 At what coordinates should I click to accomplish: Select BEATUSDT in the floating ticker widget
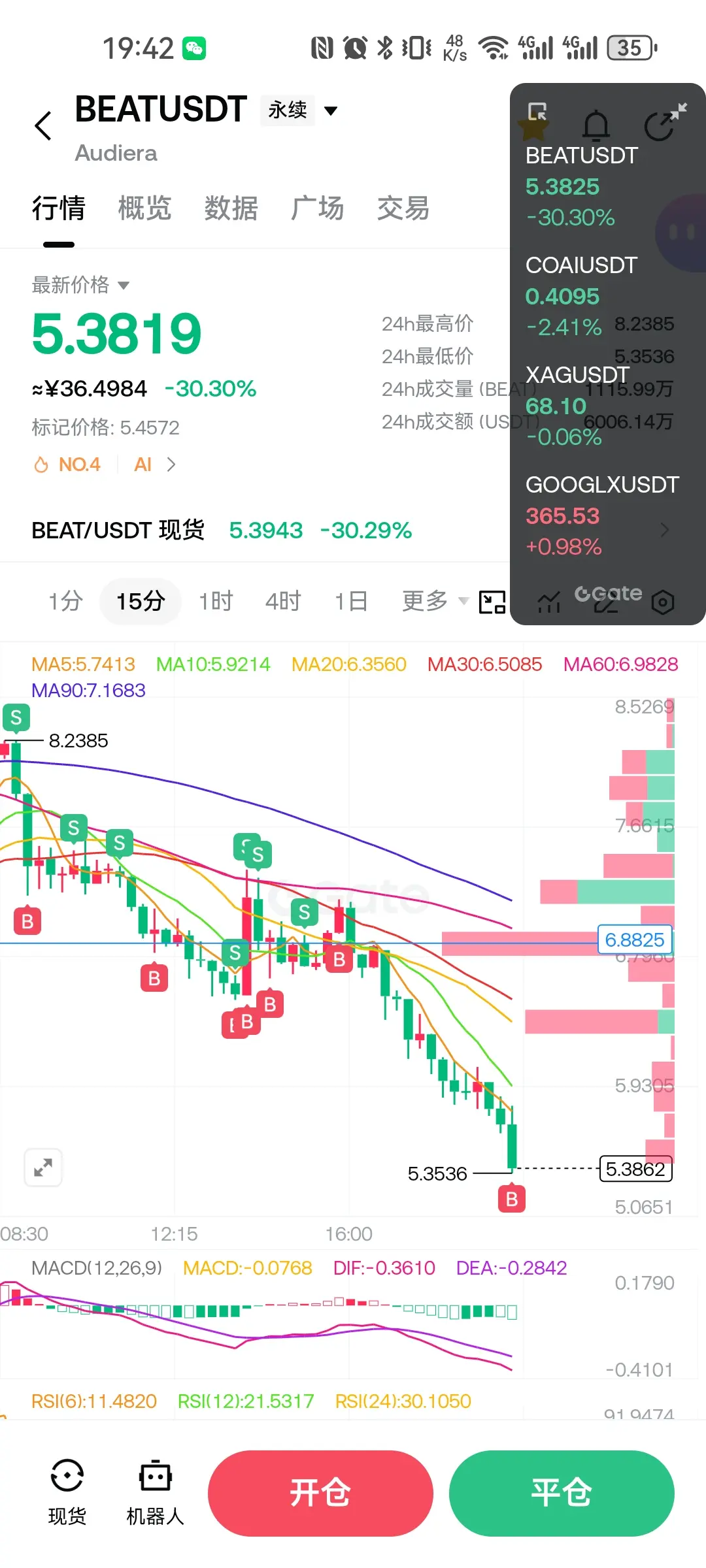pyautogui.click(x=582, y=186)
